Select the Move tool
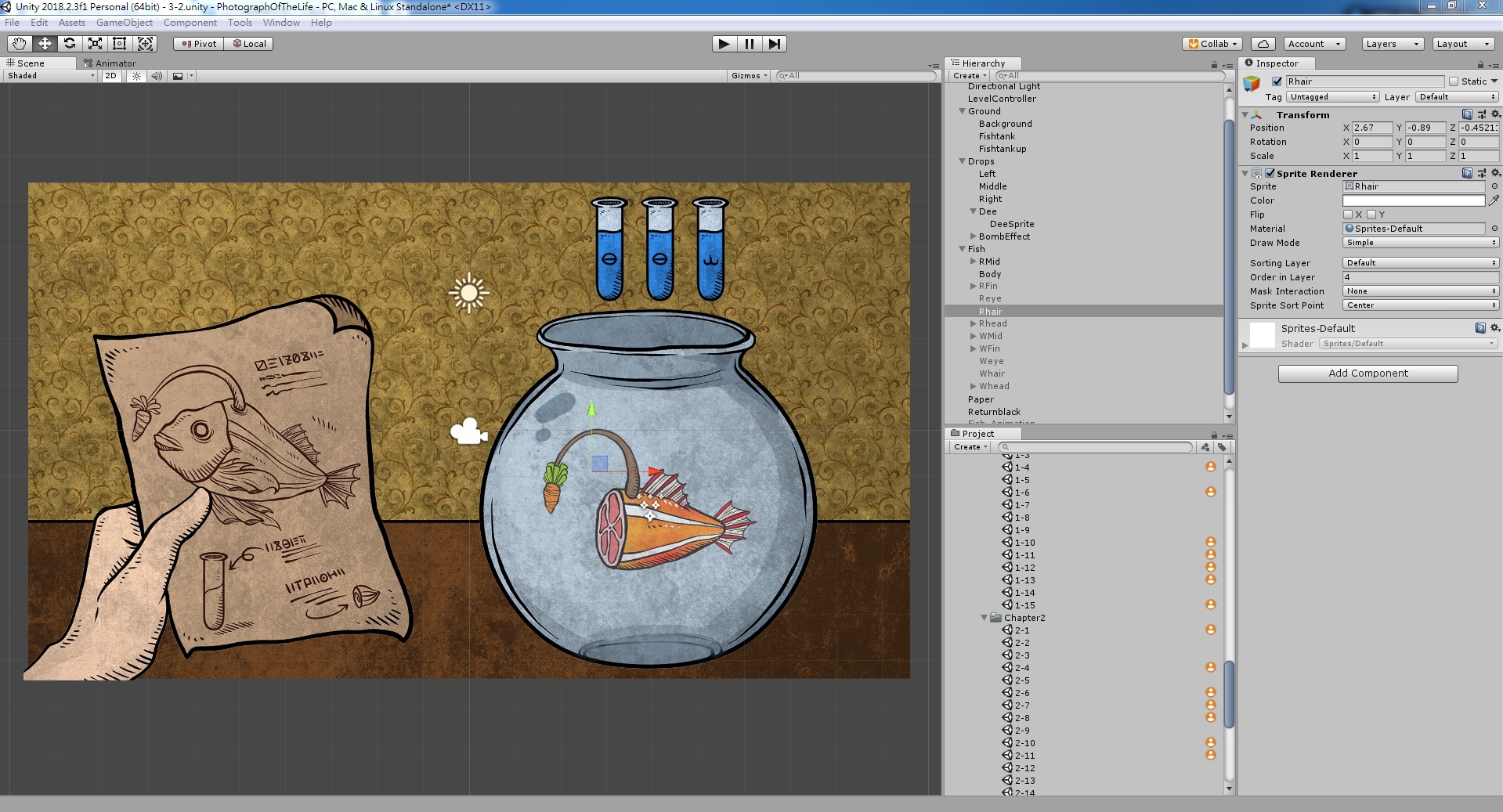Screen dimensions: 1503x812 (x=45, y=44)
